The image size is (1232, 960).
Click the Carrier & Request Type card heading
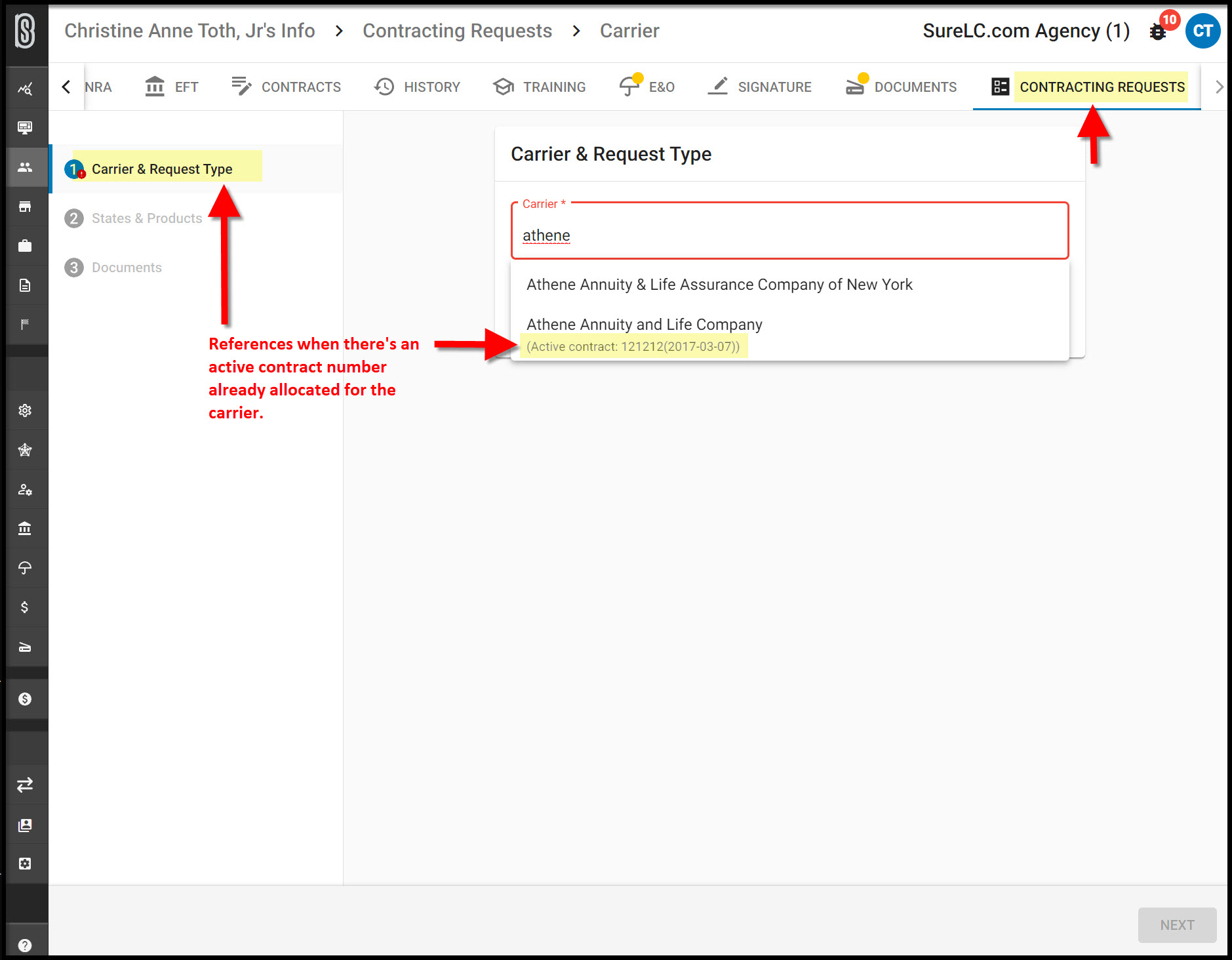[x=611, y=154]
